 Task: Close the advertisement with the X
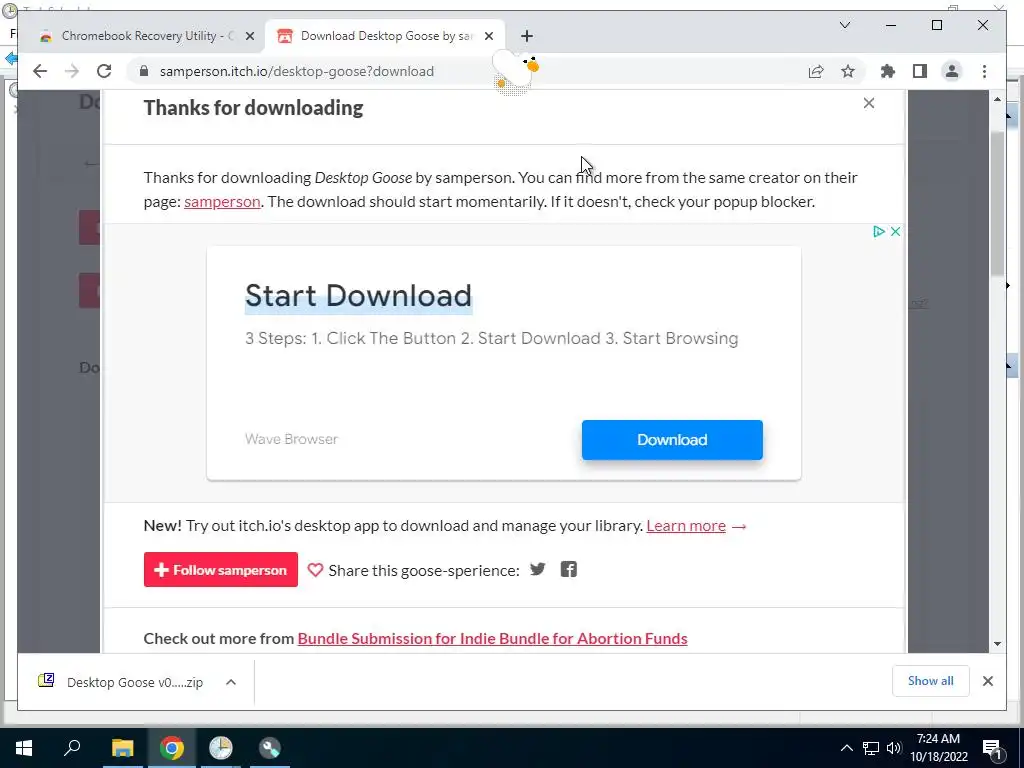tap(895, 231)
